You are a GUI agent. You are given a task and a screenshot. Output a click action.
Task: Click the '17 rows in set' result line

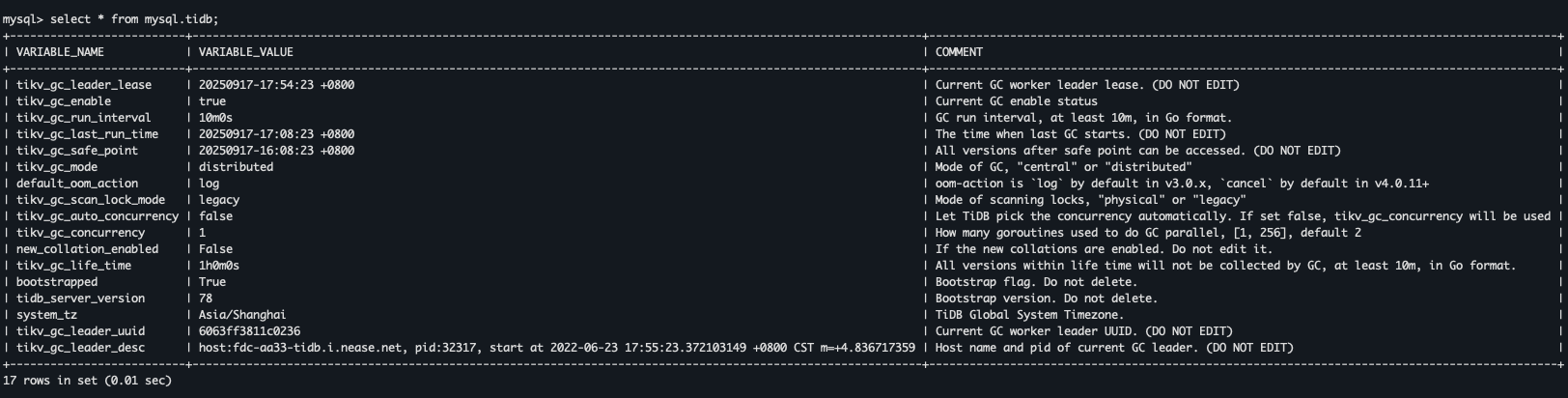(x=87, y=381)
